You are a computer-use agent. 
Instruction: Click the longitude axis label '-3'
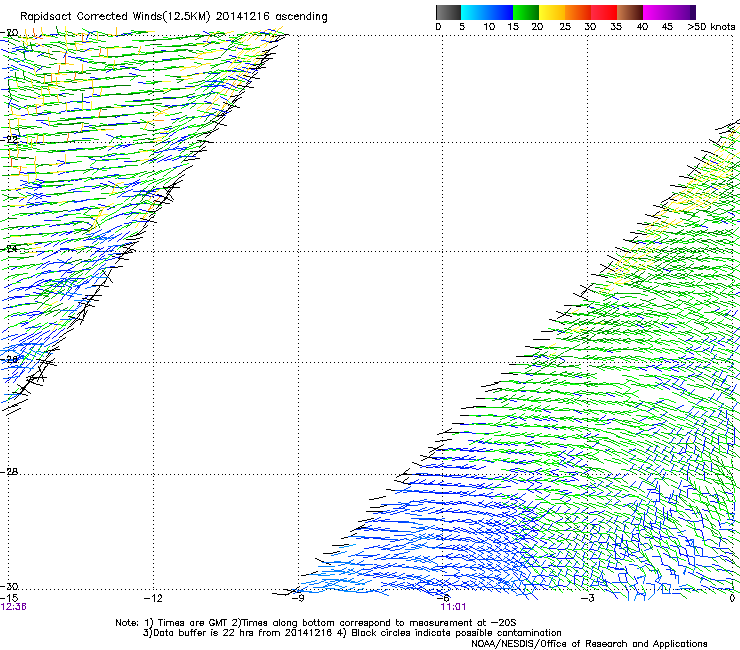(x=587, y=598)
